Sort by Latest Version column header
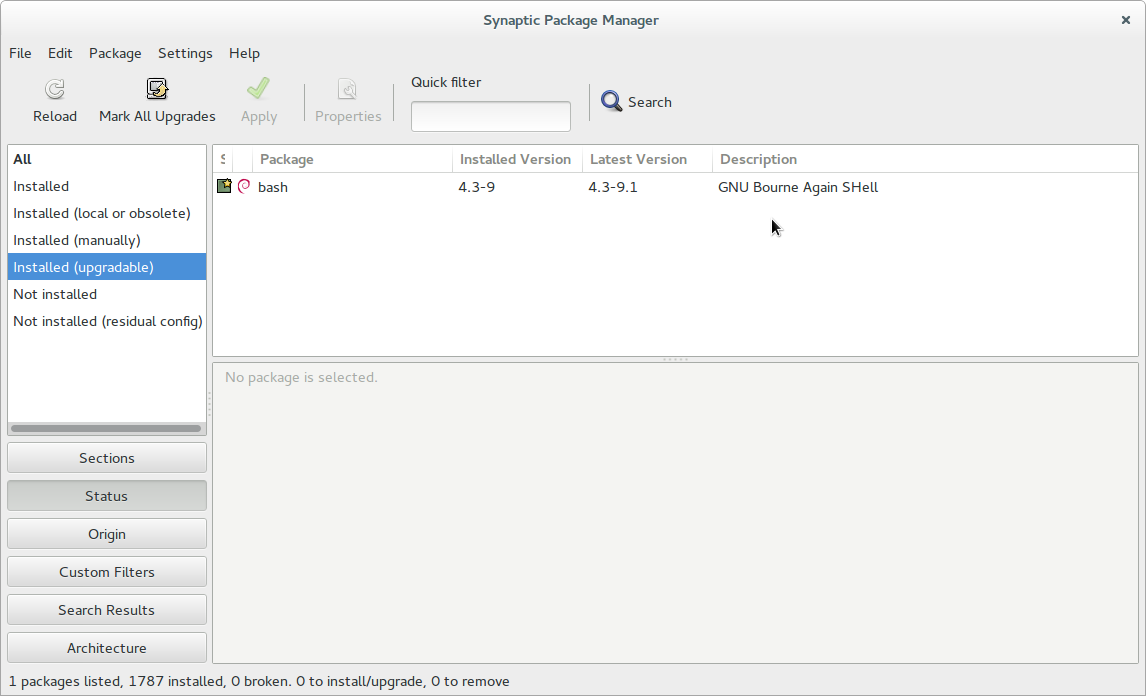This screenshot has height=696, width=1146. point(648,159)
